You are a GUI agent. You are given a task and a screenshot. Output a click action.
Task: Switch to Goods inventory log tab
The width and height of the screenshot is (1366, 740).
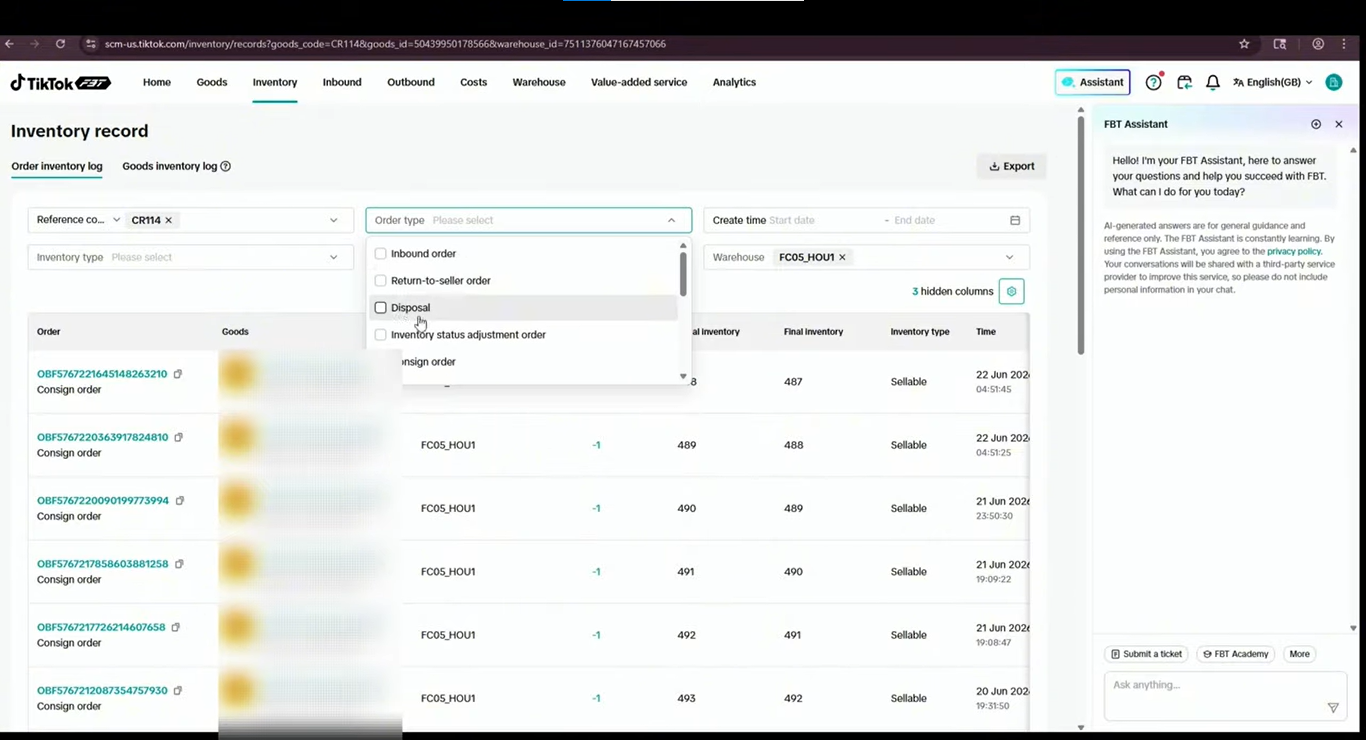coord(170,166)
